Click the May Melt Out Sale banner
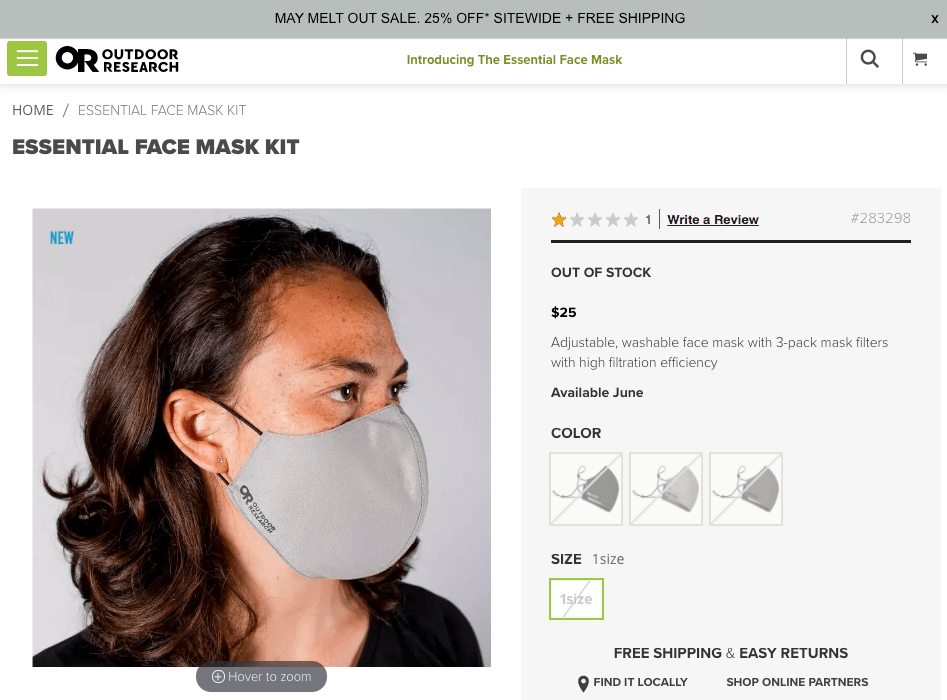 click(x=480, y=18)
